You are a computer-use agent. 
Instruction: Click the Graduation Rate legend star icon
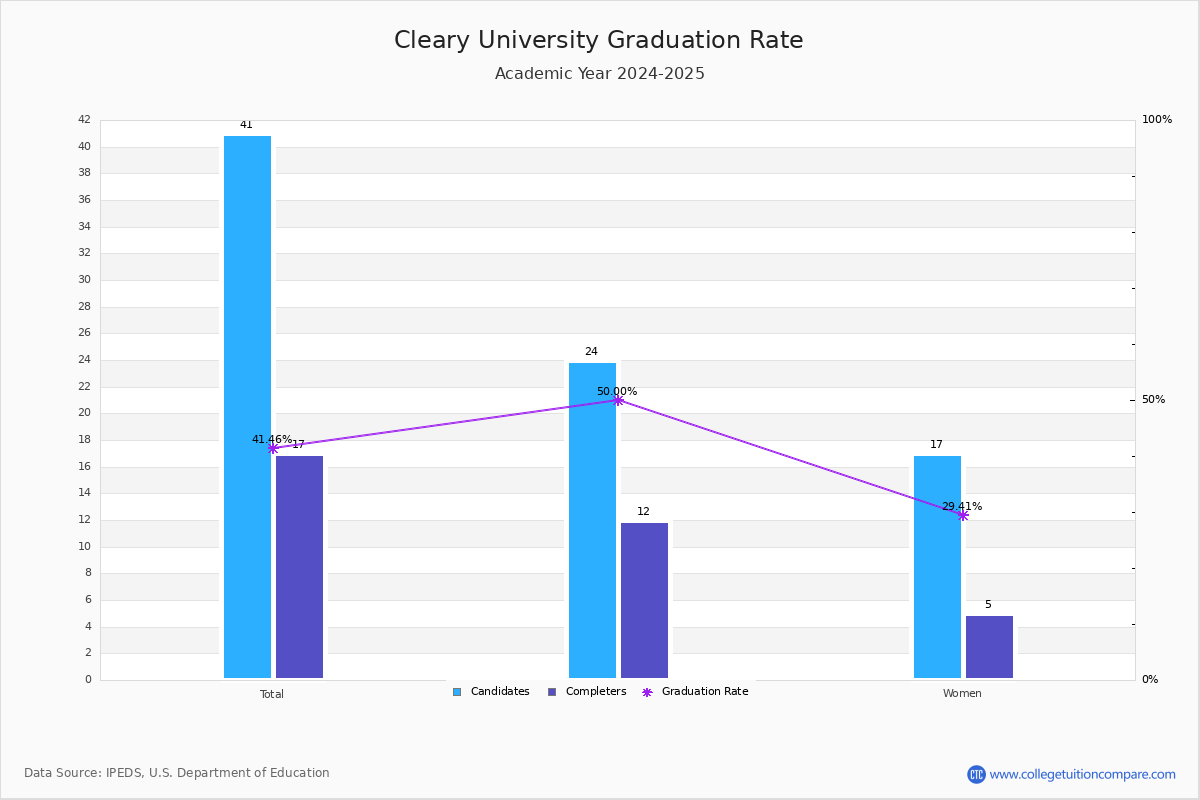[647, 692]
